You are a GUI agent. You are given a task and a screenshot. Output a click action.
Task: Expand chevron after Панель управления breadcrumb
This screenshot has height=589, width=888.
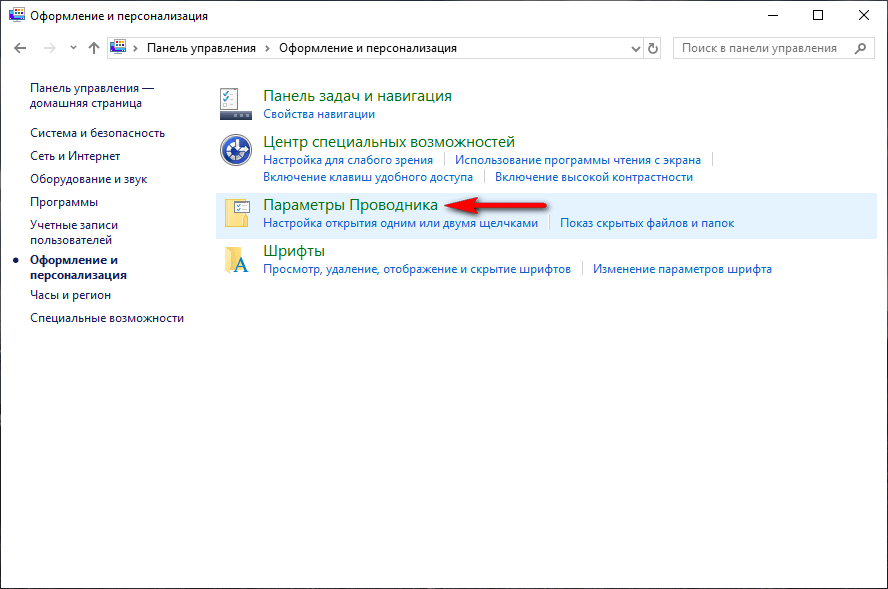pos(267,48)
